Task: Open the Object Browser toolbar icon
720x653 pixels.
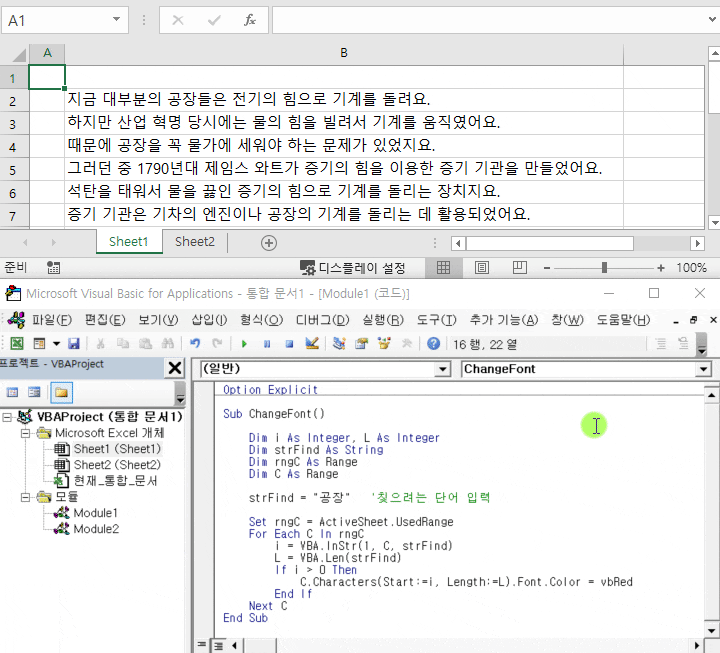Action: point(384,343)
